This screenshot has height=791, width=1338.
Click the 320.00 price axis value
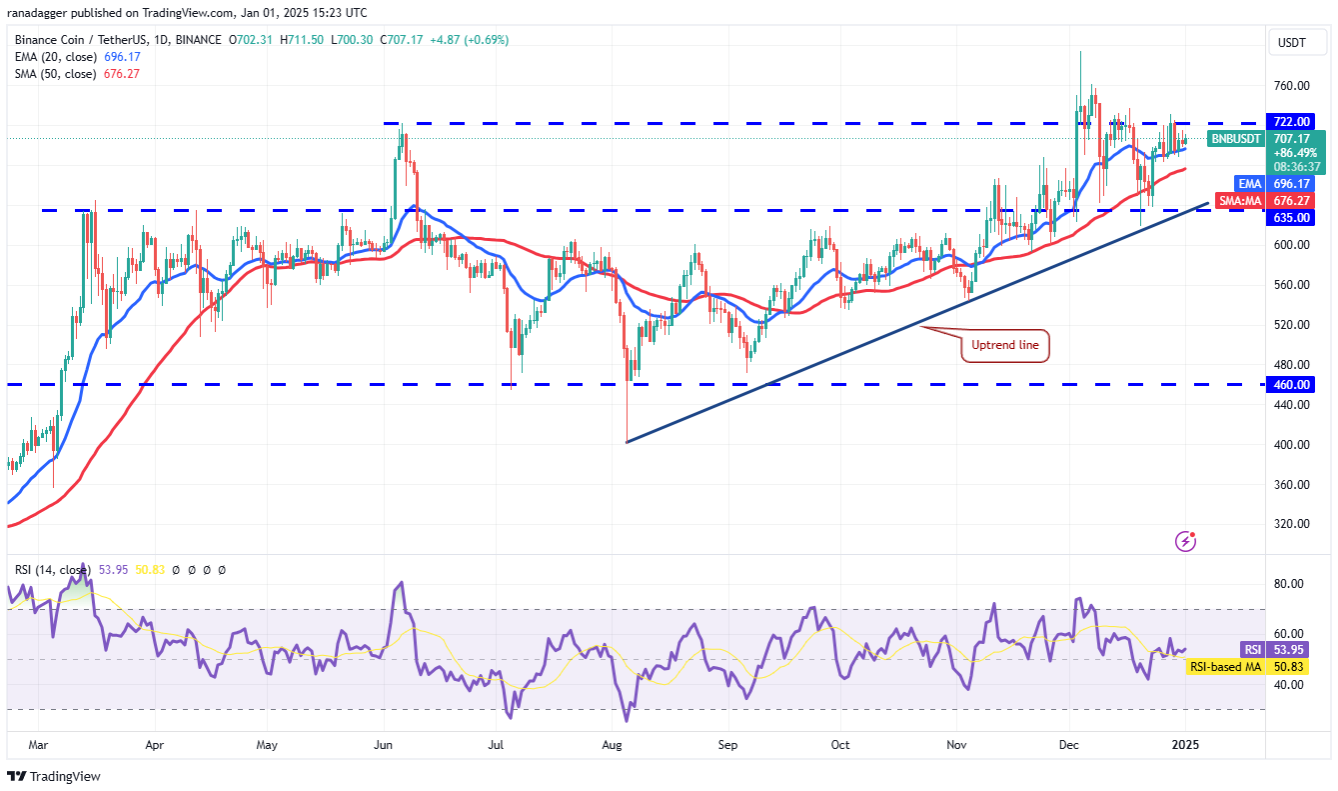pos(1290,524)
